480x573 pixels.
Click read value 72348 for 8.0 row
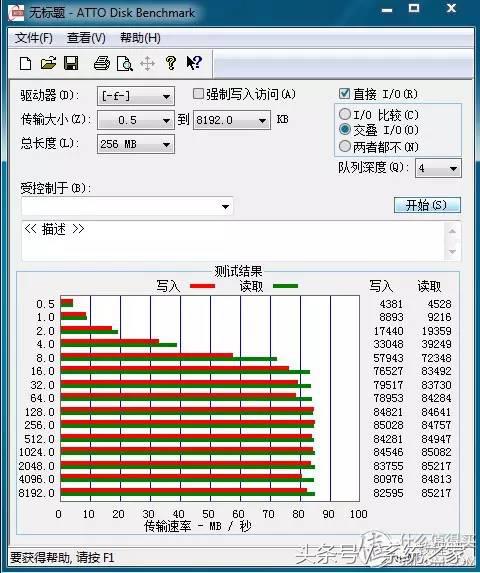436,358
